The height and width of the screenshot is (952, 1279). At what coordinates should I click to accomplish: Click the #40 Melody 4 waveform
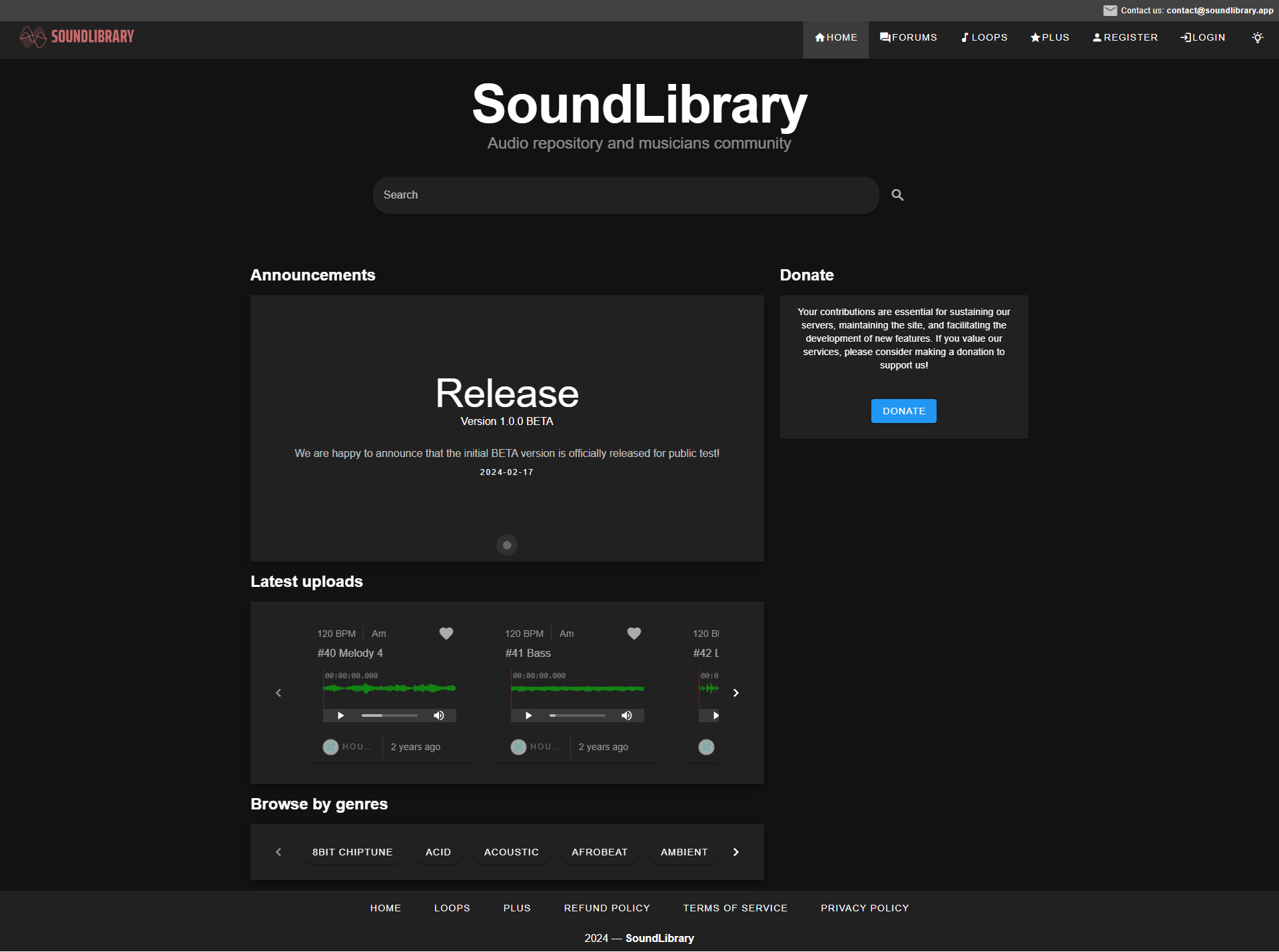[390, 688]
